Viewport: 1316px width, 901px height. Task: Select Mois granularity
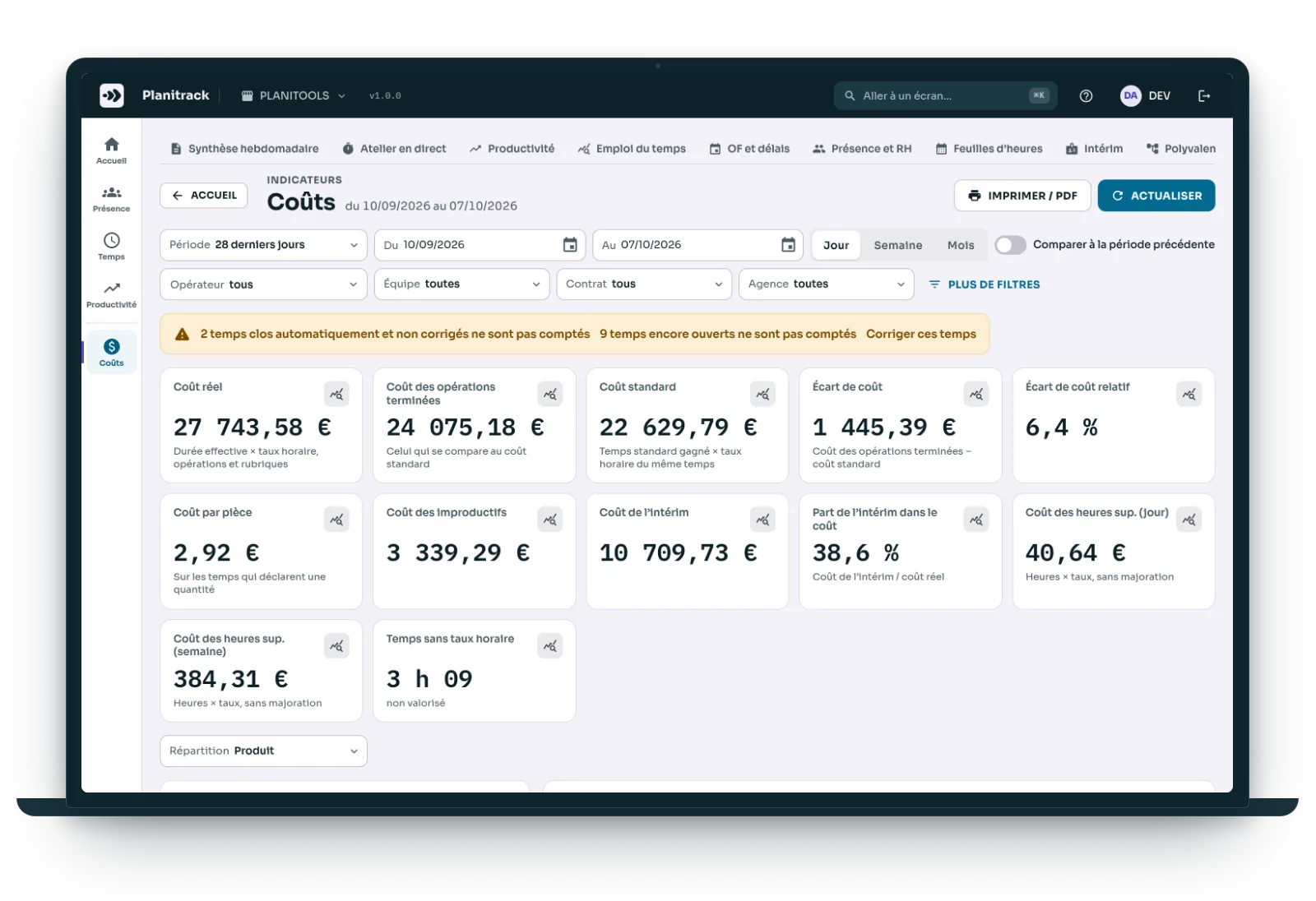pyautogui.click(x=960, y=245)
